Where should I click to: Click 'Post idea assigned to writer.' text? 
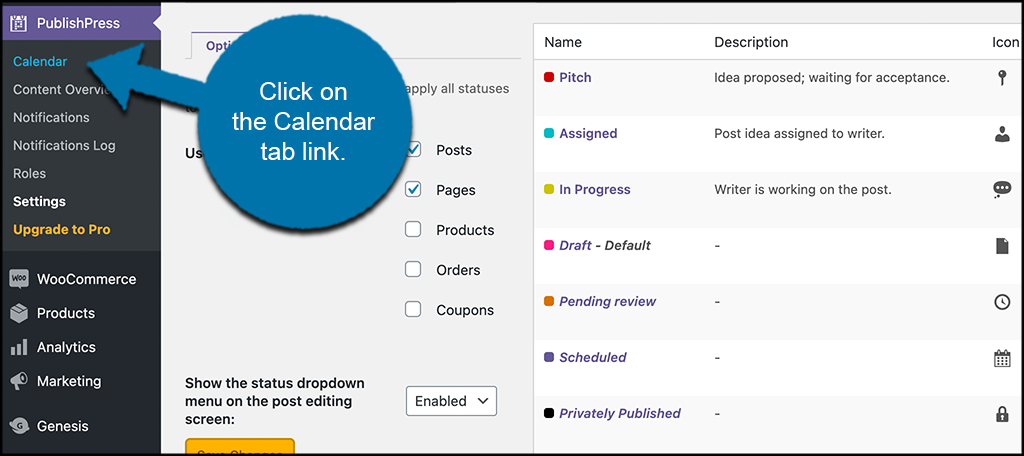(x=799, y=133)
